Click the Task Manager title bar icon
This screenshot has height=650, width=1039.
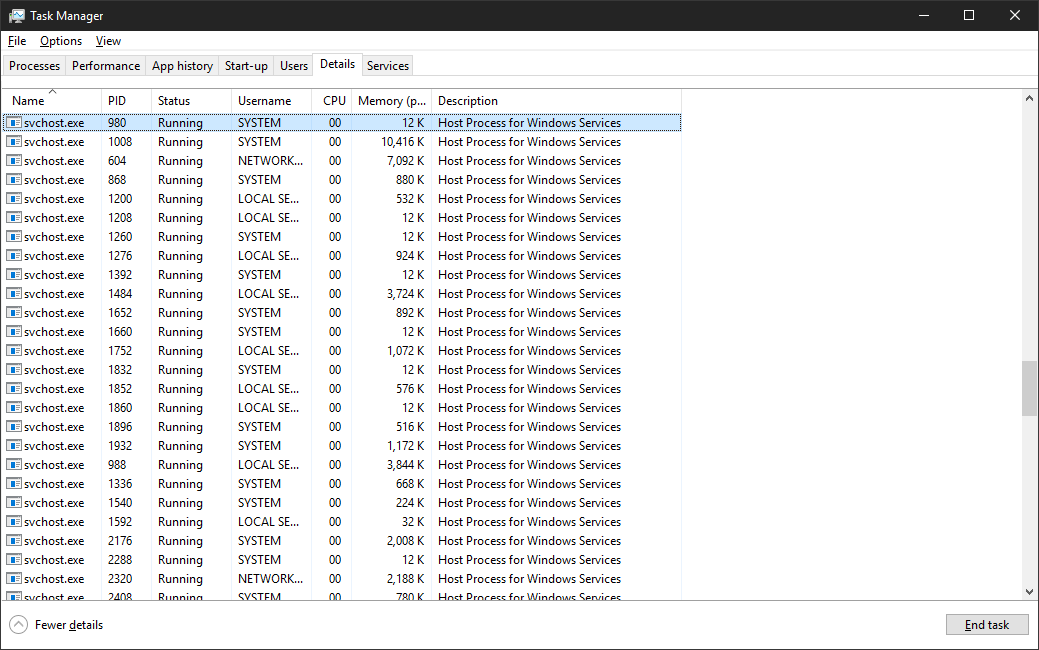point(17,15)
